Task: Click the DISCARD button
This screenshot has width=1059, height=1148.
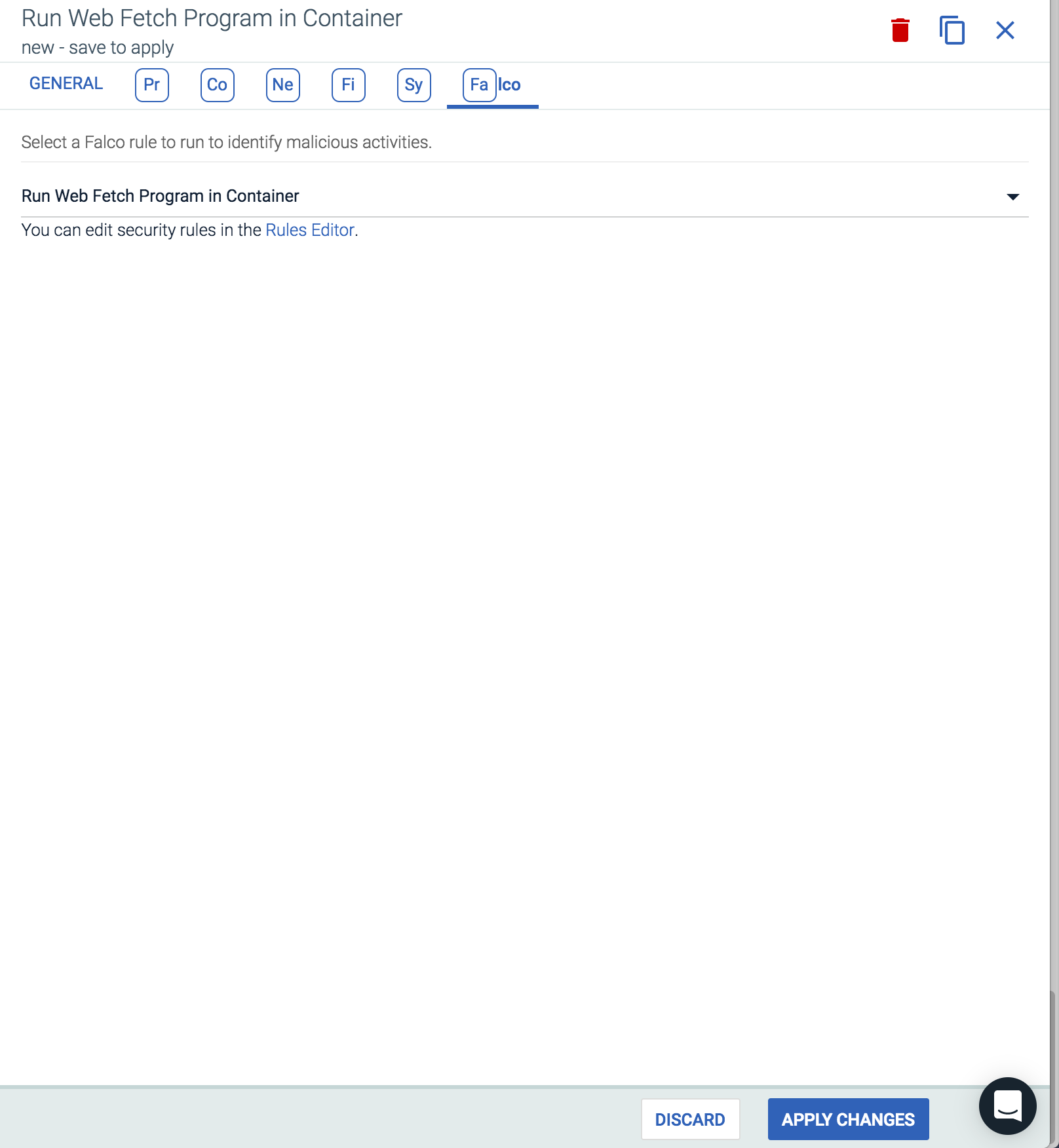Action: coord(690,1119)
